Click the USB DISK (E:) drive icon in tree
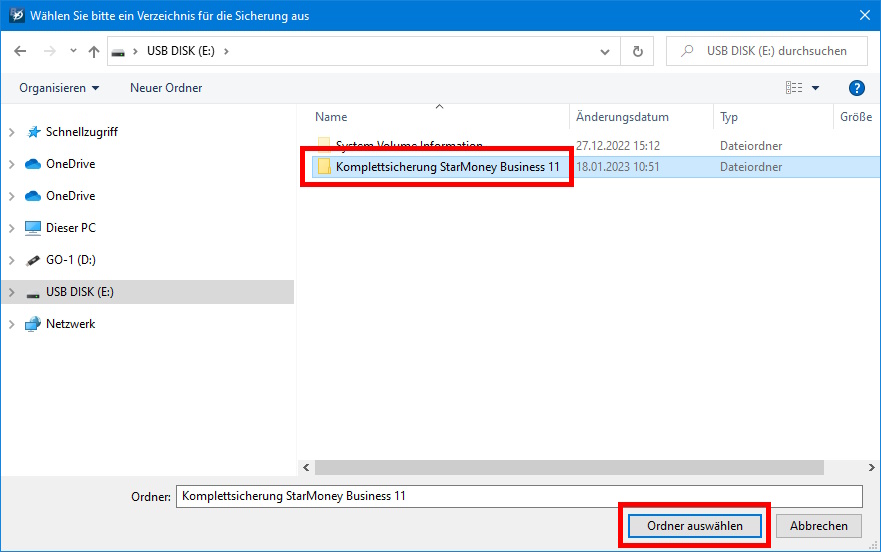 pyautogui.click(x=33, y=294)
